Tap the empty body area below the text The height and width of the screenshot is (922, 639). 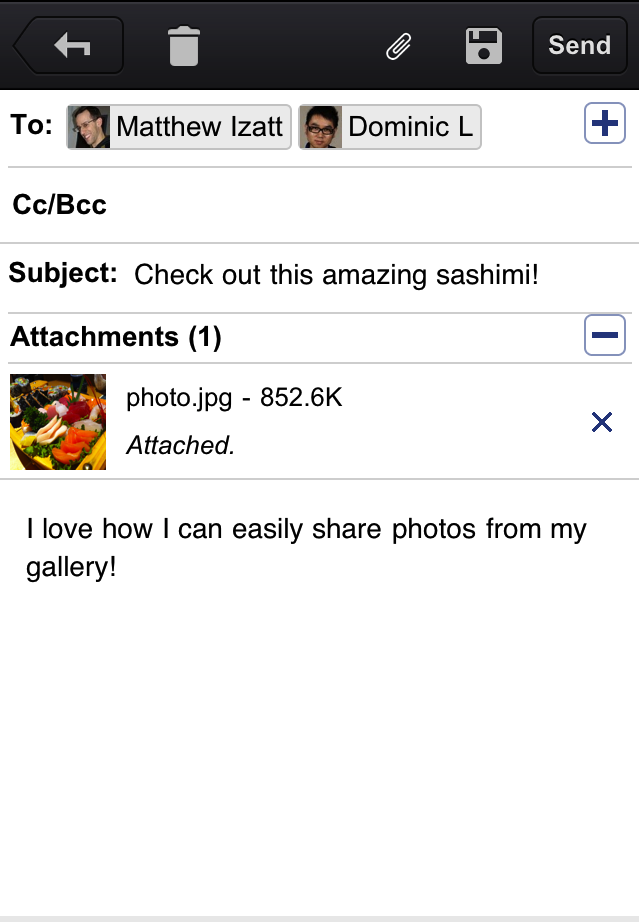click(320, 750)
